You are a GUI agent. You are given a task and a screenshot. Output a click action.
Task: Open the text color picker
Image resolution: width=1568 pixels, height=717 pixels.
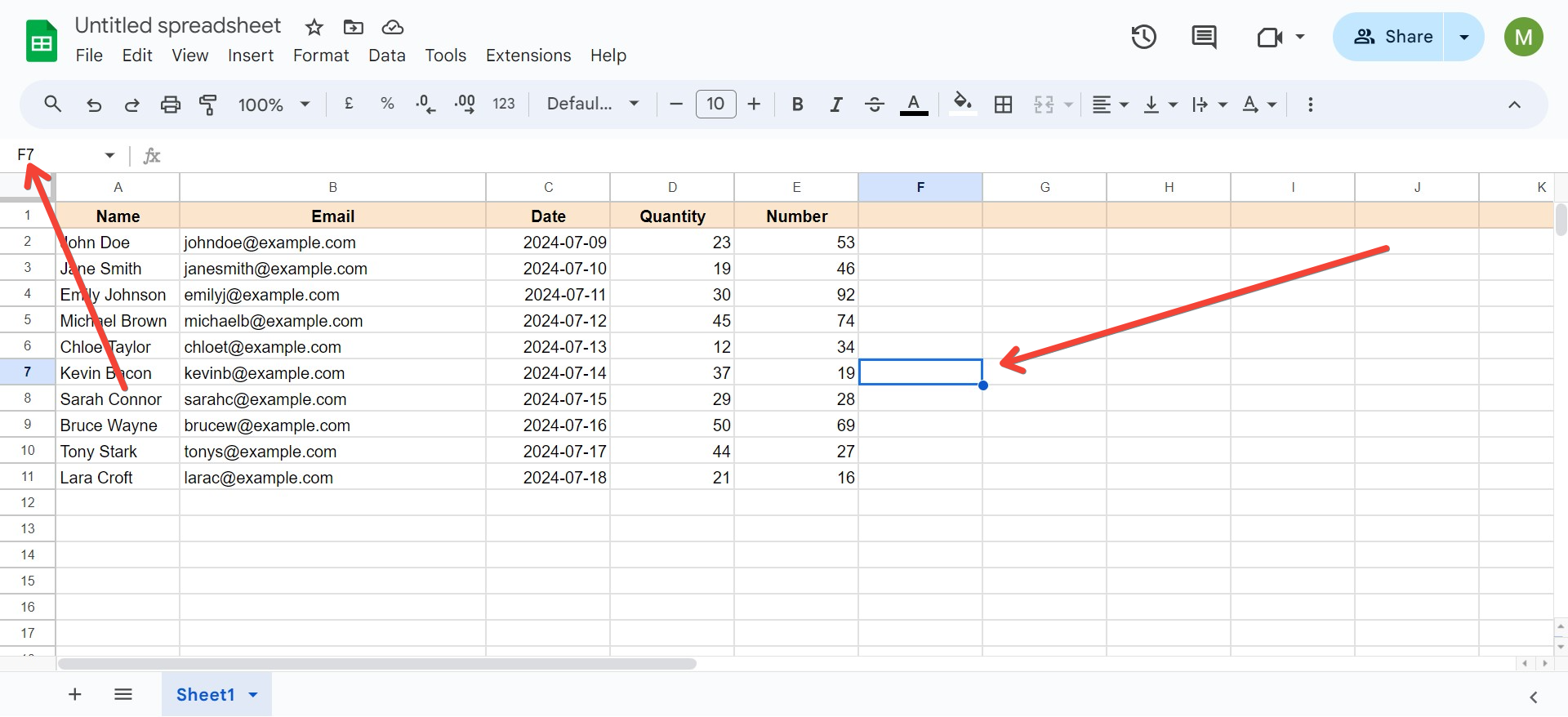point(914,105)
